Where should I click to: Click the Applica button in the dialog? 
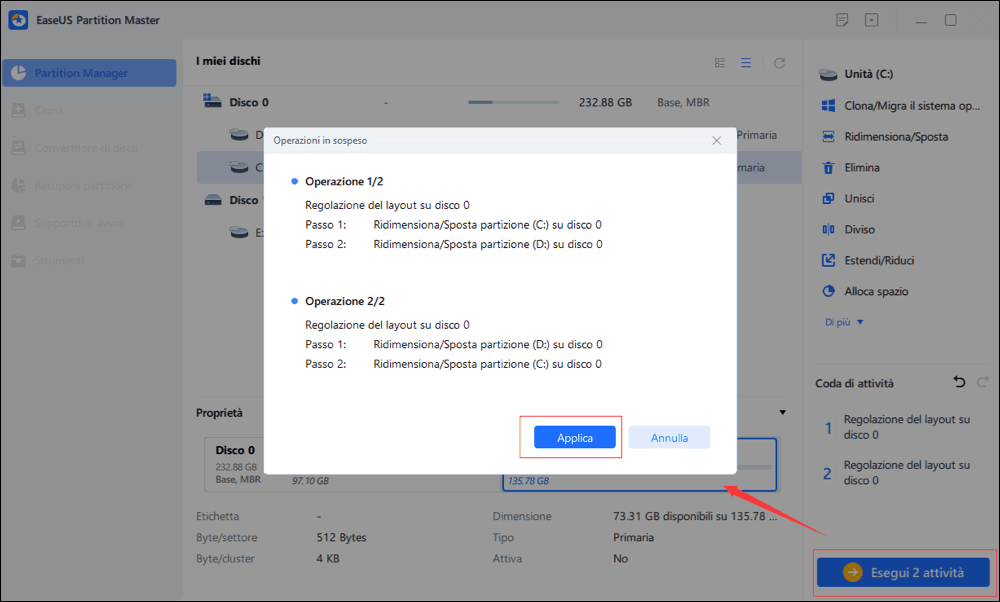574,437
